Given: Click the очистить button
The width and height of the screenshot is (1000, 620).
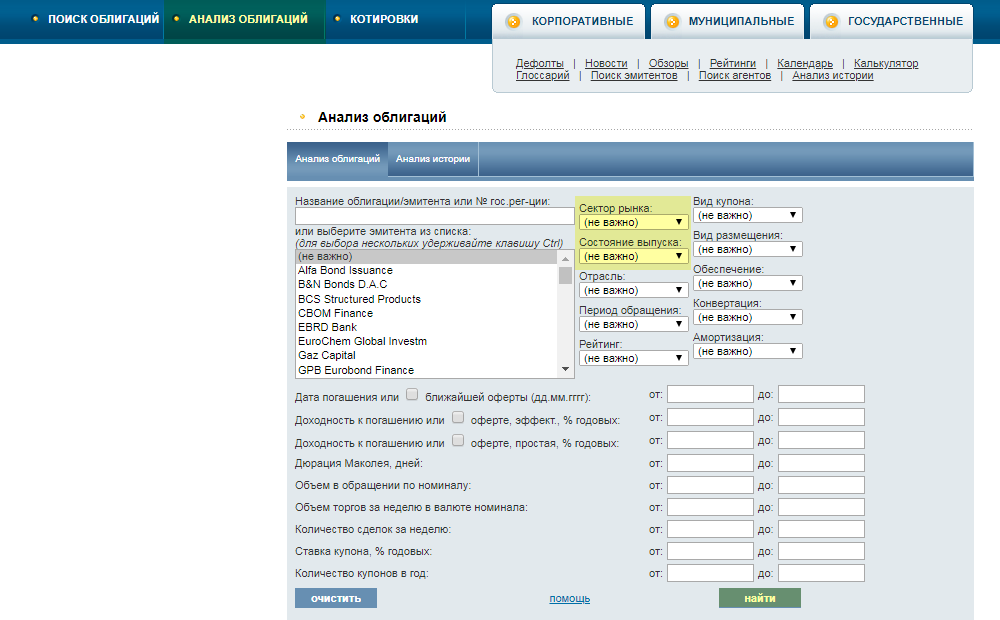Looking at the screenshot, I should pos(335,598).
